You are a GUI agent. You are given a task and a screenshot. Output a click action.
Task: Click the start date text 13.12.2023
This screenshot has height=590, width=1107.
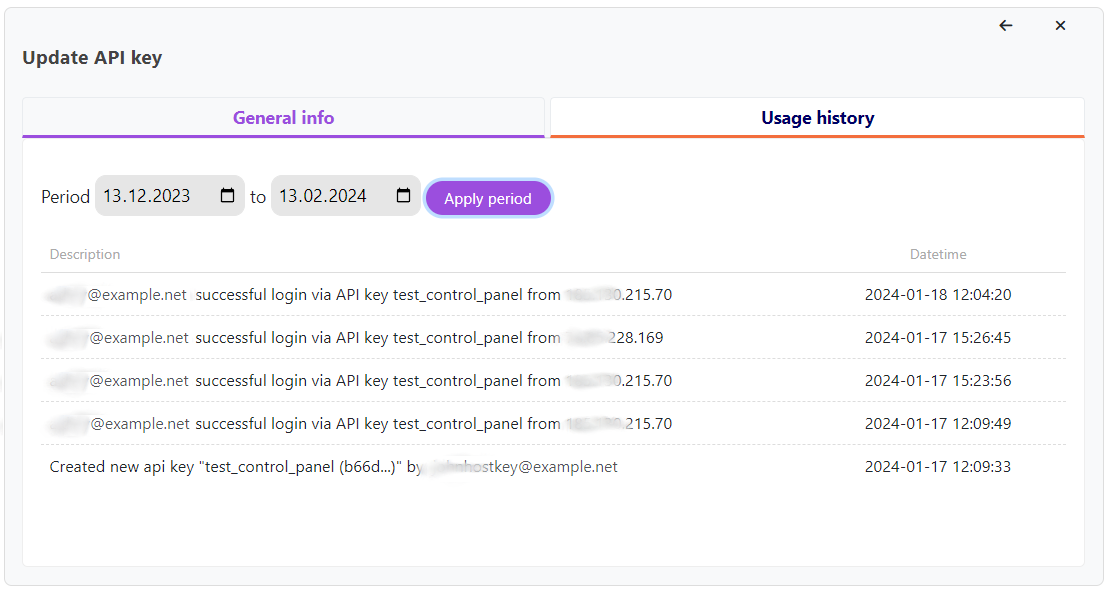tap(147, 196)
